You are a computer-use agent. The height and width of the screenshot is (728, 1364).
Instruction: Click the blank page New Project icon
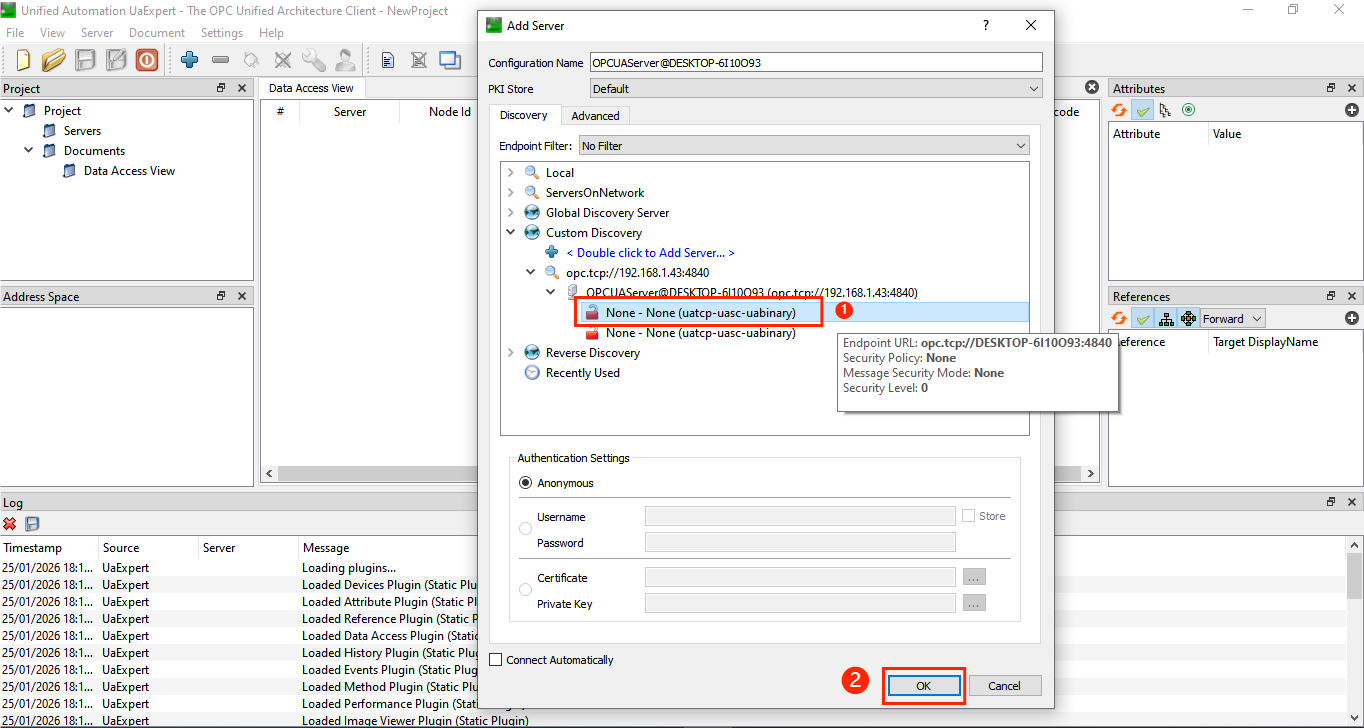pos(23,60)
